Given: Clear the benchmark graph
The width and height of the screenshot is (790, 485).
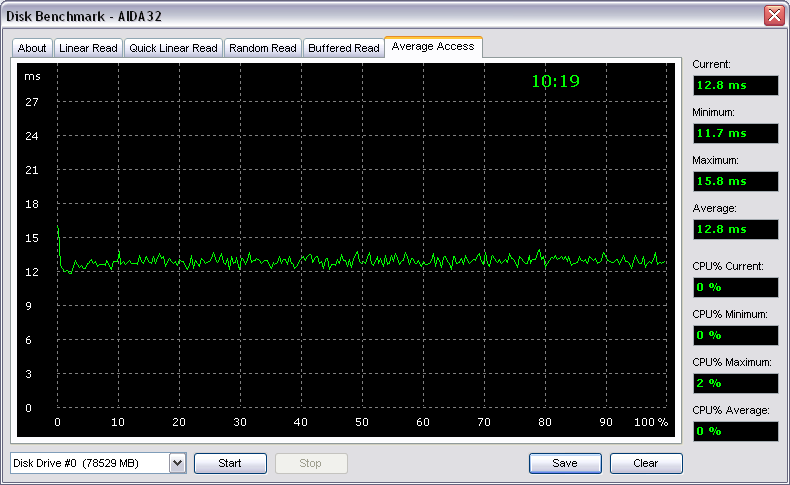Looking at the screenshot, I should click(646, 463).
